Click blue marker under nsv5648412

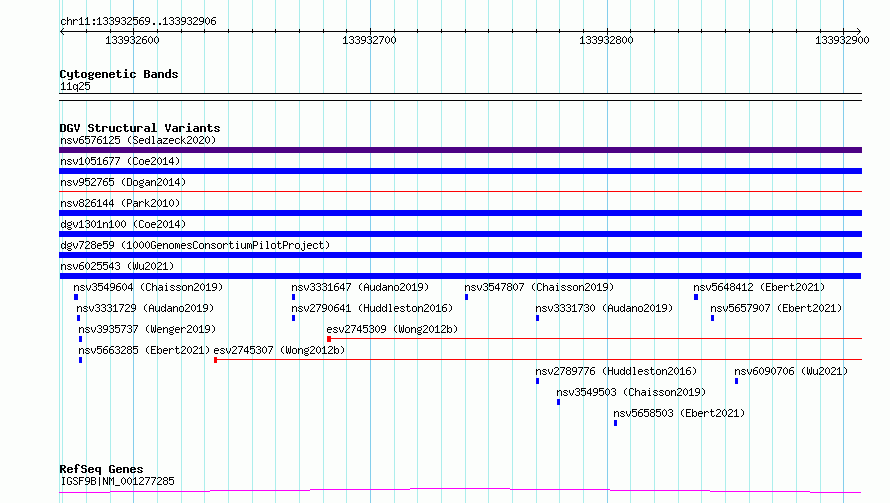[696, 297]
